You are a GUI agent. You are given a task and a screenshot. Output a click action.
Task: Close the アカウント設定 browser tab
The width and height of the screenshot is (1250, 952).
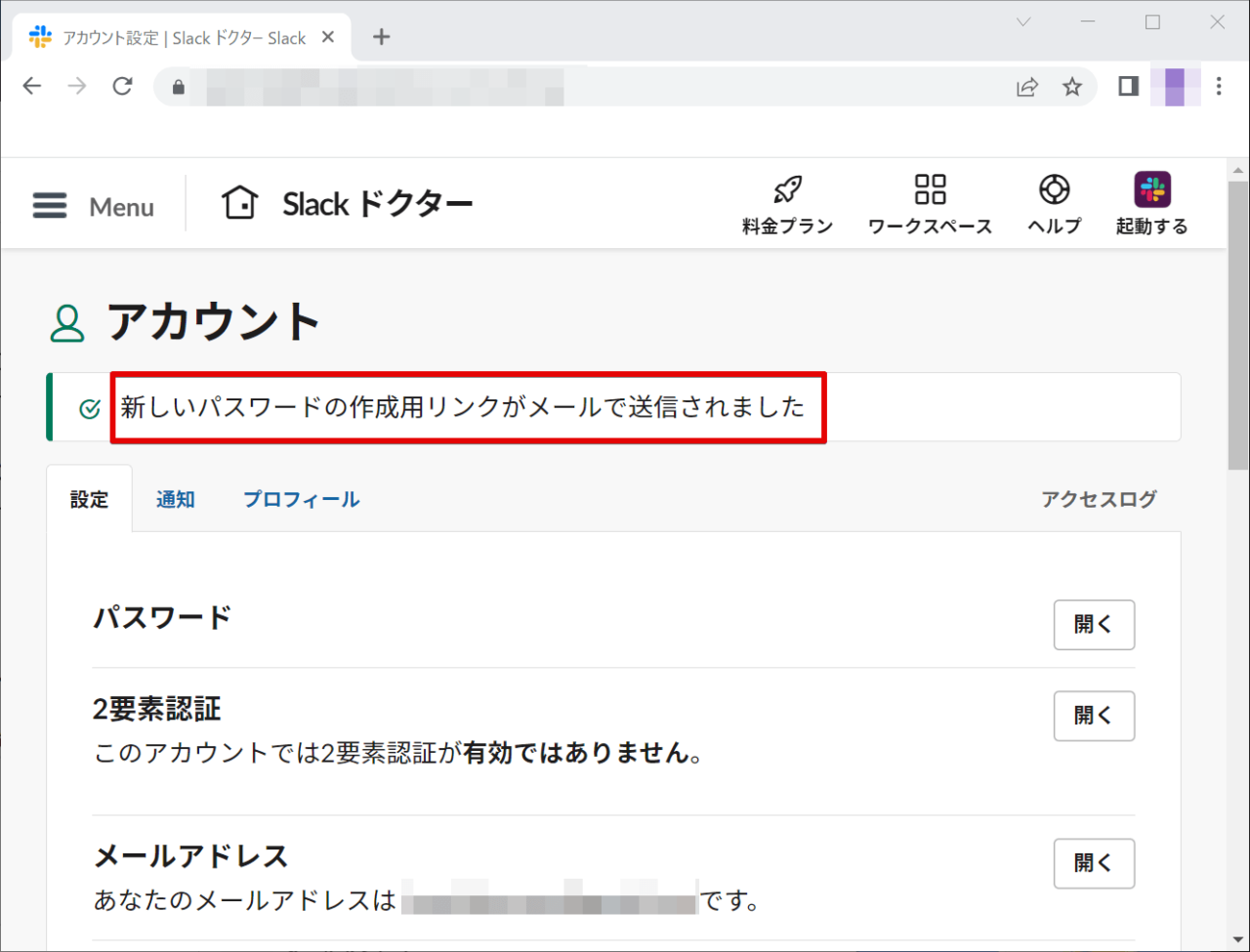point(328,37)
